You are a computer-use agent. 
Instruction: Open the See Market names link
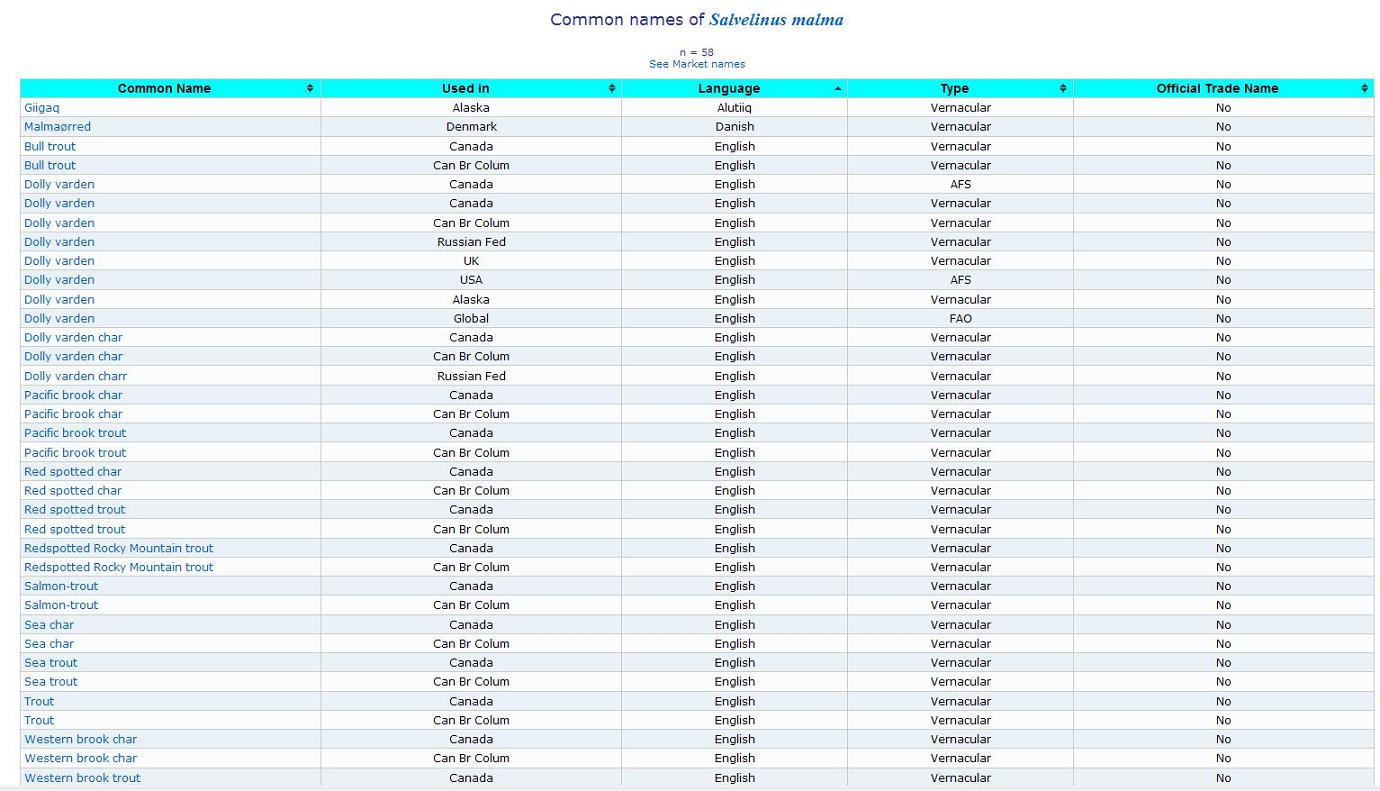[x=696, y=64]
